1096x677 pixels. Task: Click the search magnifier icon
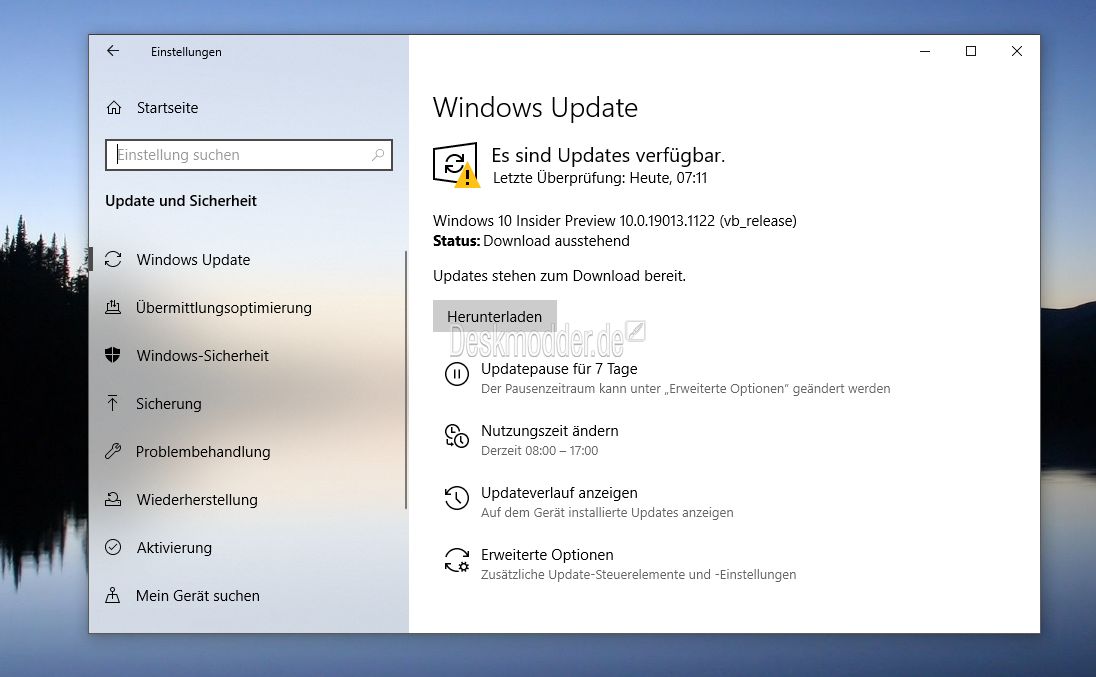point(377,154)
